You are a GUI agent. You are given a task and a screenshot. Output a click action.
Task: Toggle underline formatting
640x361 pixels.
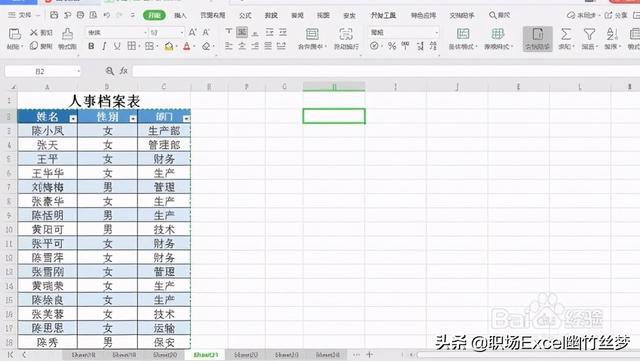117,46
